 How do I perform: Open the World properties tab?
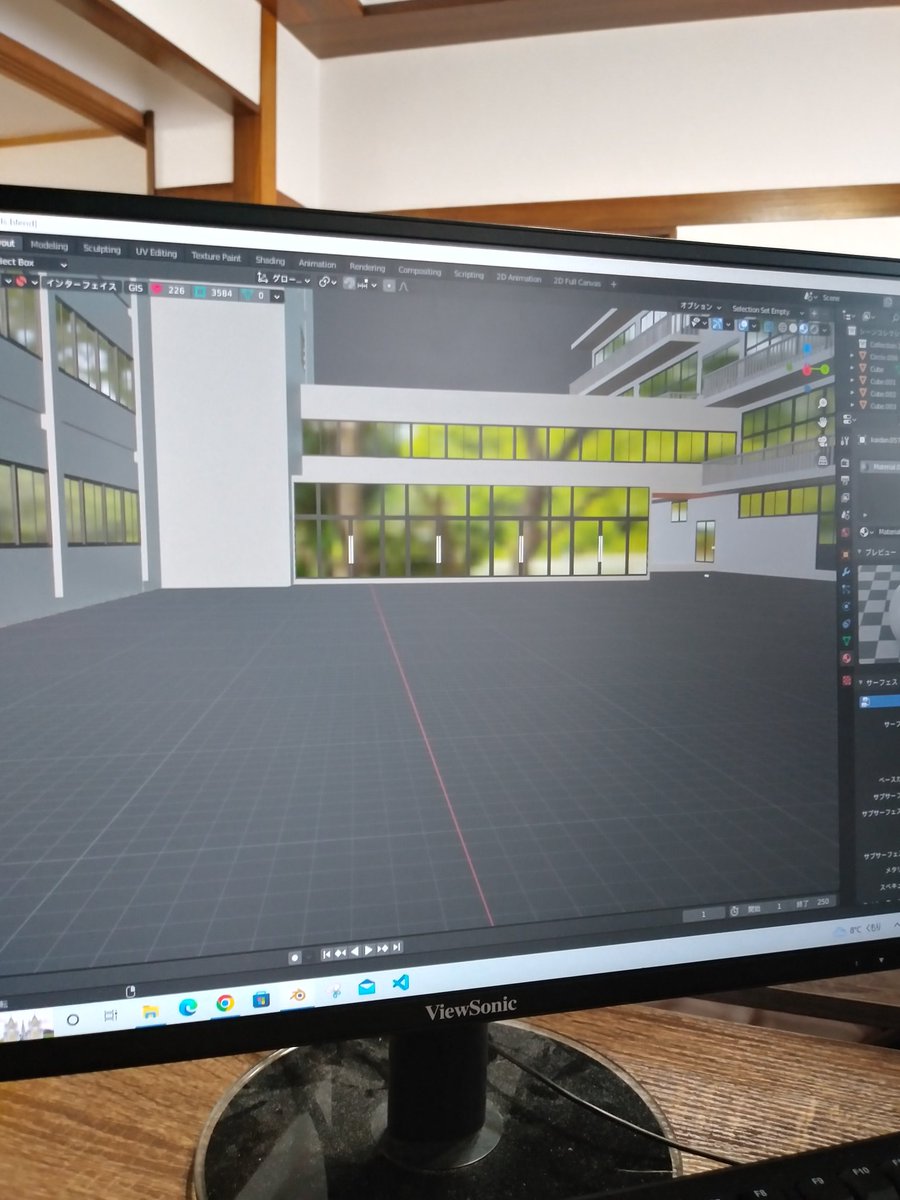(x=845, y=532)
